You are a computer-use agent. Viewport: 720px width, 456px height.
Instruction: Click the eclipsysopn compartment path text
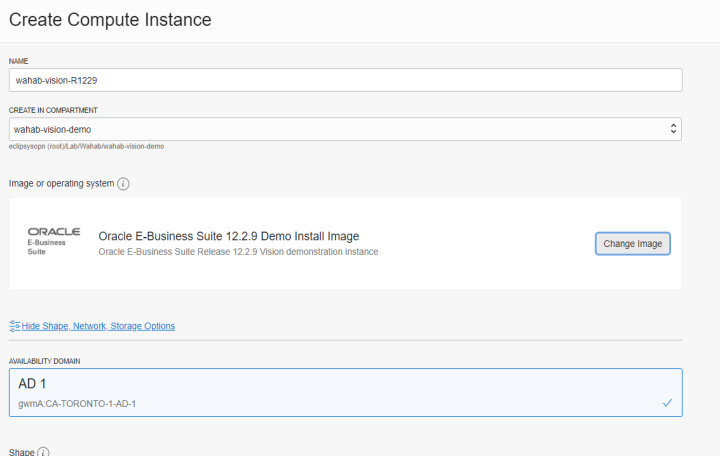86,146
